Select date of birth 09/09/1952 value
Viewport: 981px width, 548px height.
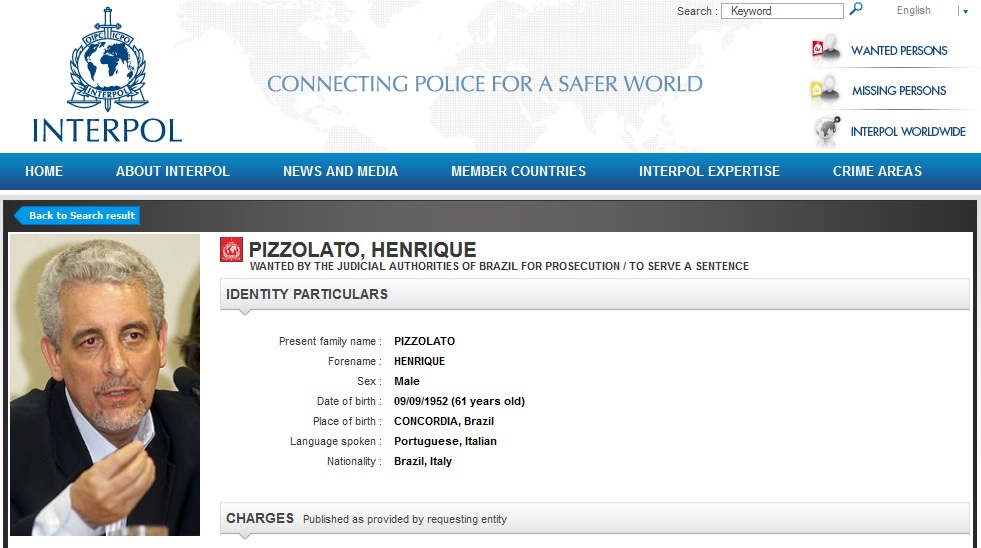pos(459,402)
